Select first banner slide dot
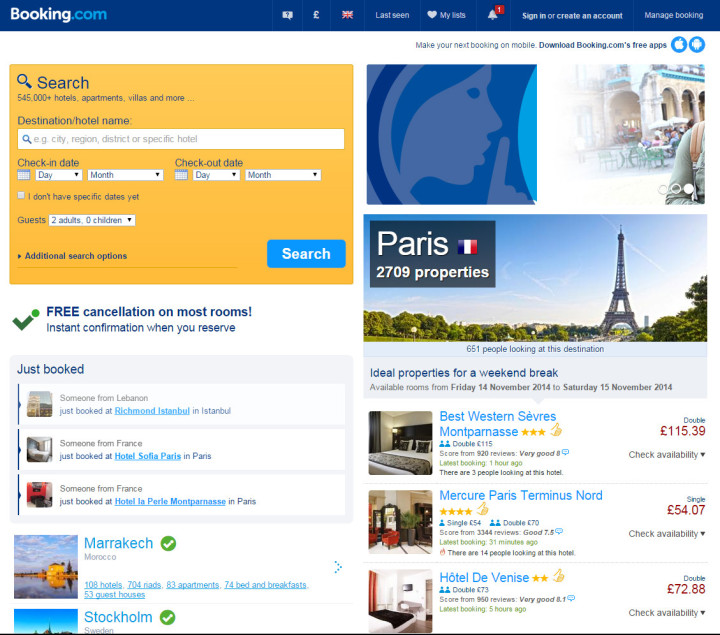720x635 pixels. click(x=663, y=189)
